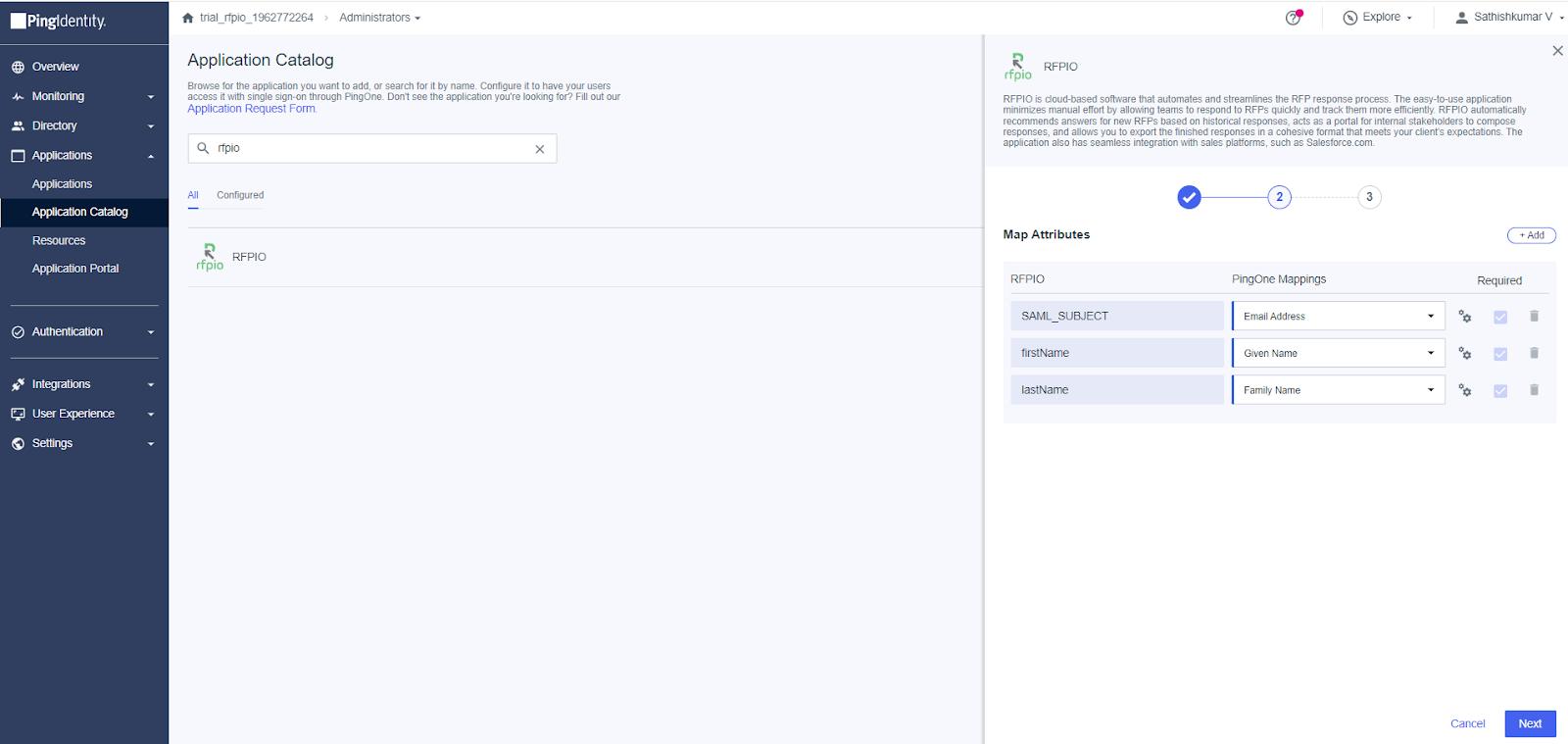Delete the SAML_SUBJECT attribute row
Screen dimensions: 1568x744
(x=1534, y=316)
